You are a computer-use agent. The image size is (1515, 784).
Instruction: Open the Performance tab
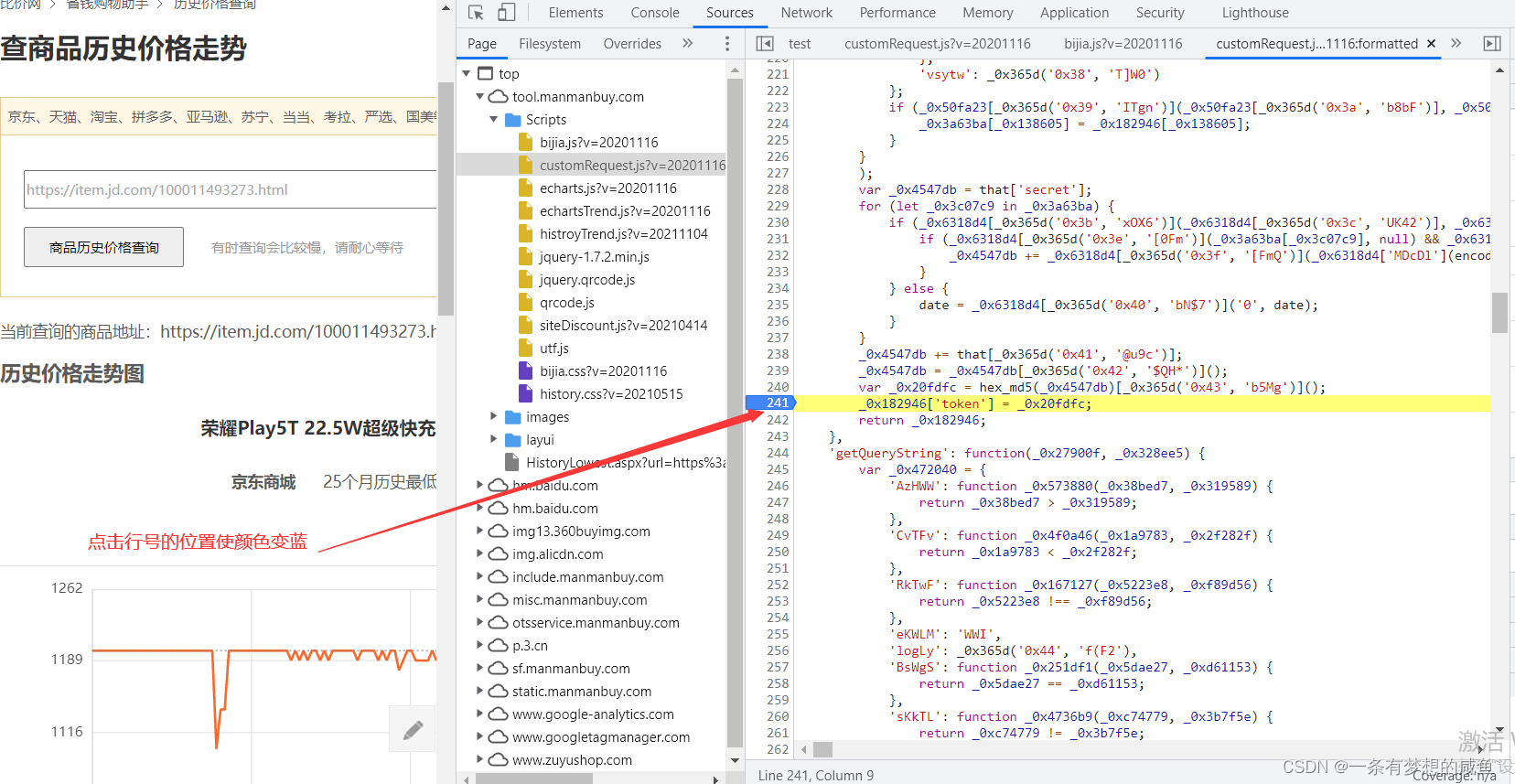pos(897,13)
